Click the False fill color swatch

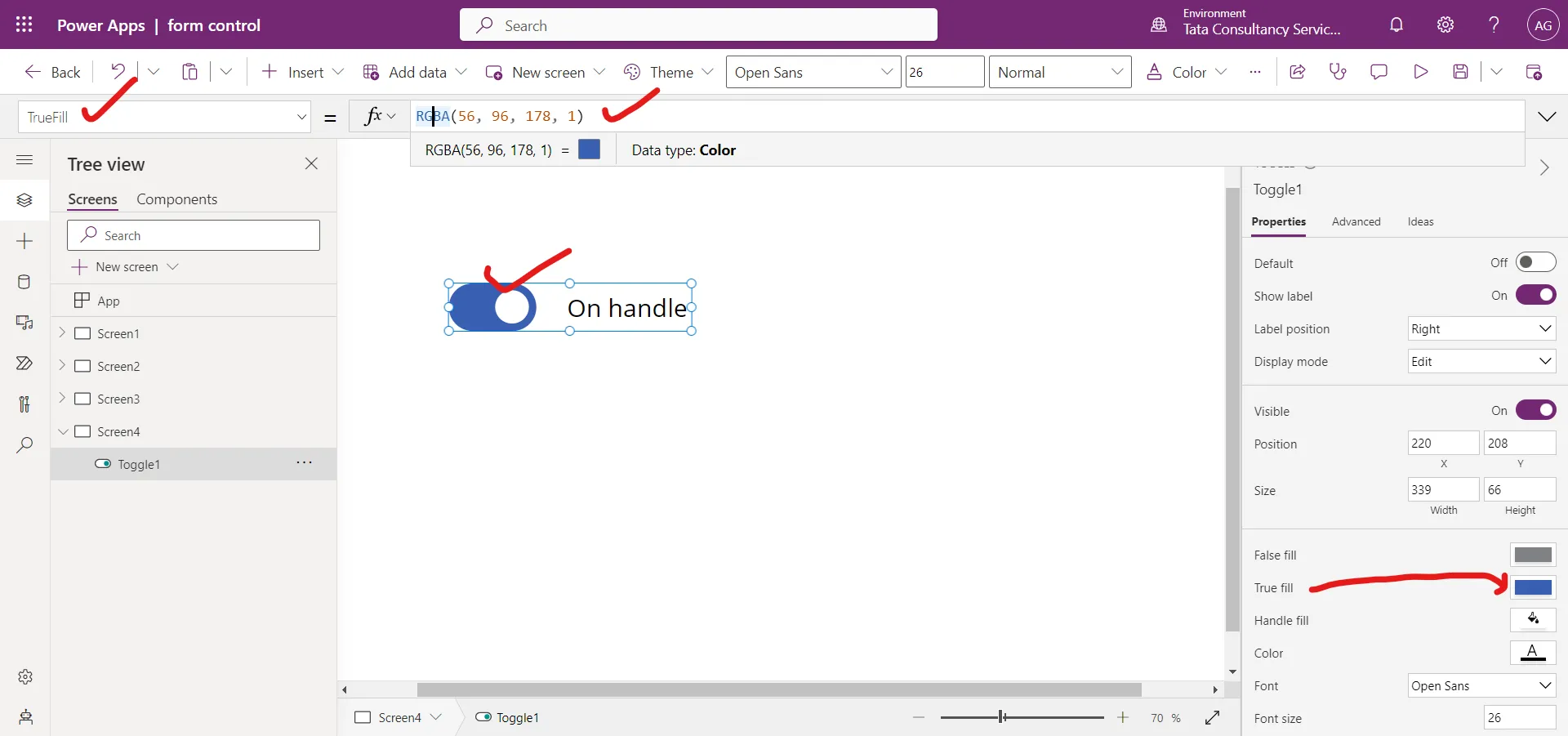(1533, 555)
